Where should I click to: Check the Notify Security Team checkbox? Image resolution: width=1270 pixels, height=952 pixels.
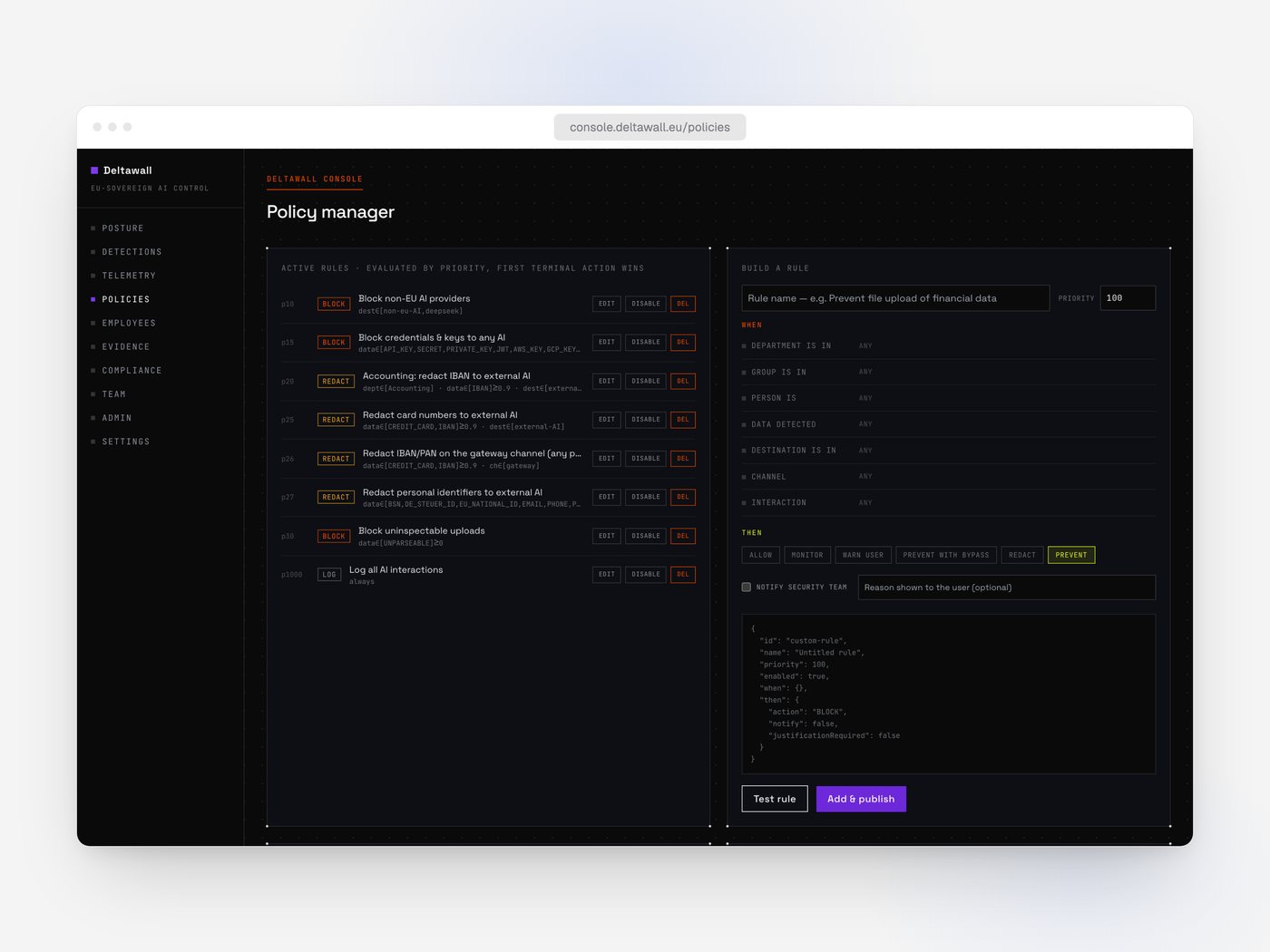[747, 588]
